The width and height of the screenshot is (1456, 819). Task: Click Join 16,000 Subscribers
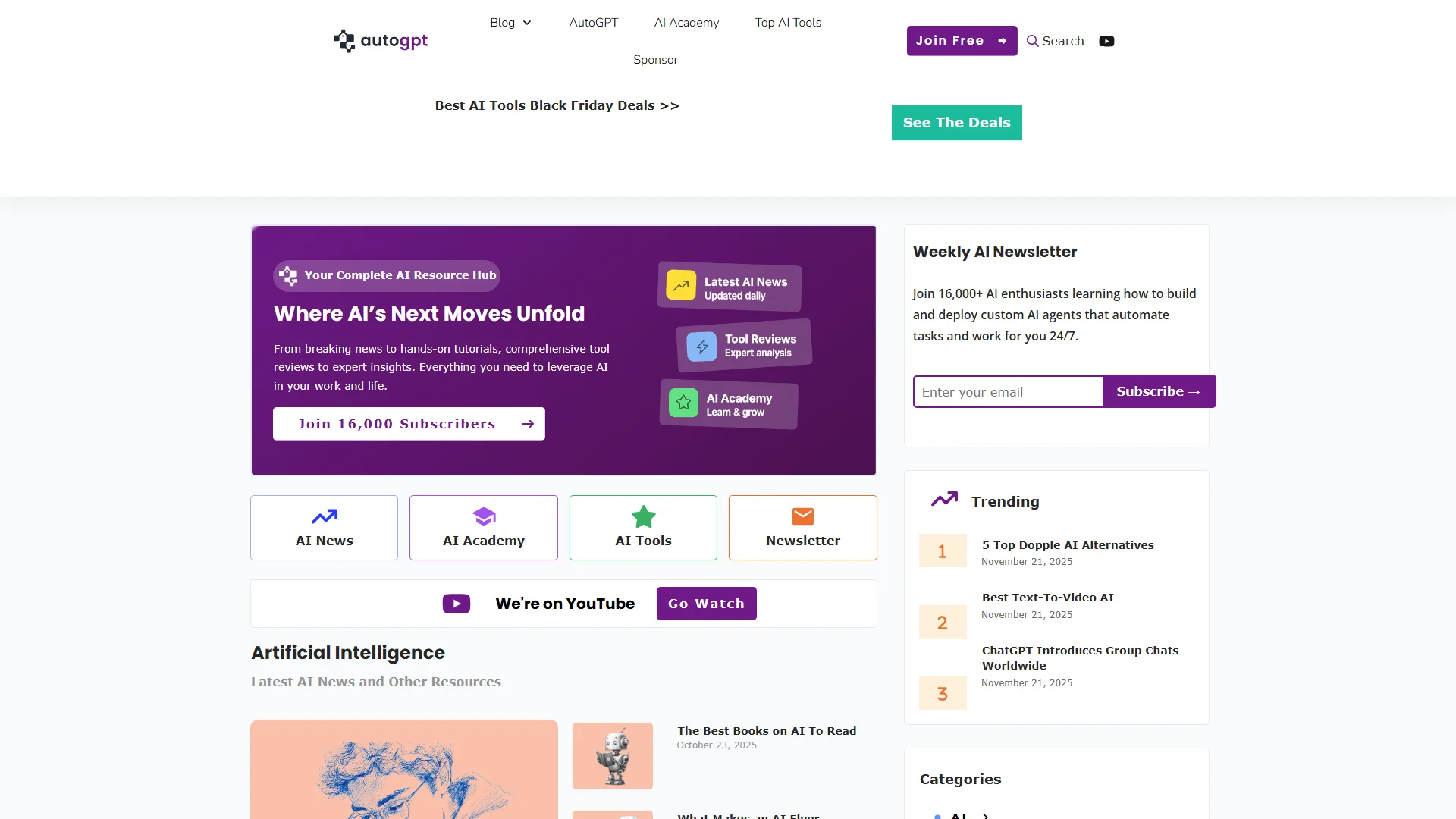tap(409, 423)
